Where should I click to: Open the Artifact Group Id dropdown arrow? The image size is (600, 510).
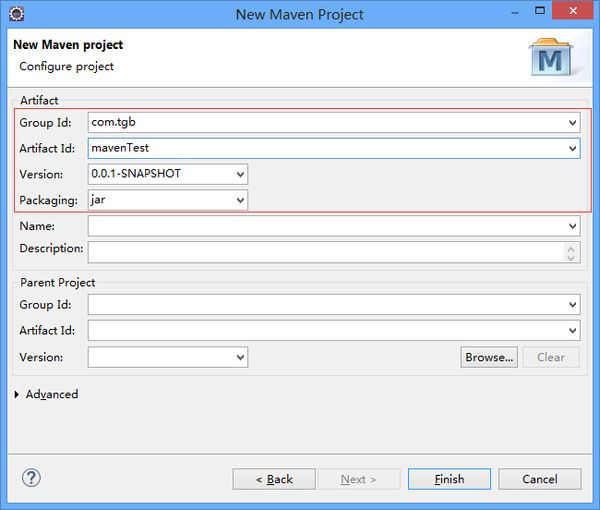tap(572, 123)
